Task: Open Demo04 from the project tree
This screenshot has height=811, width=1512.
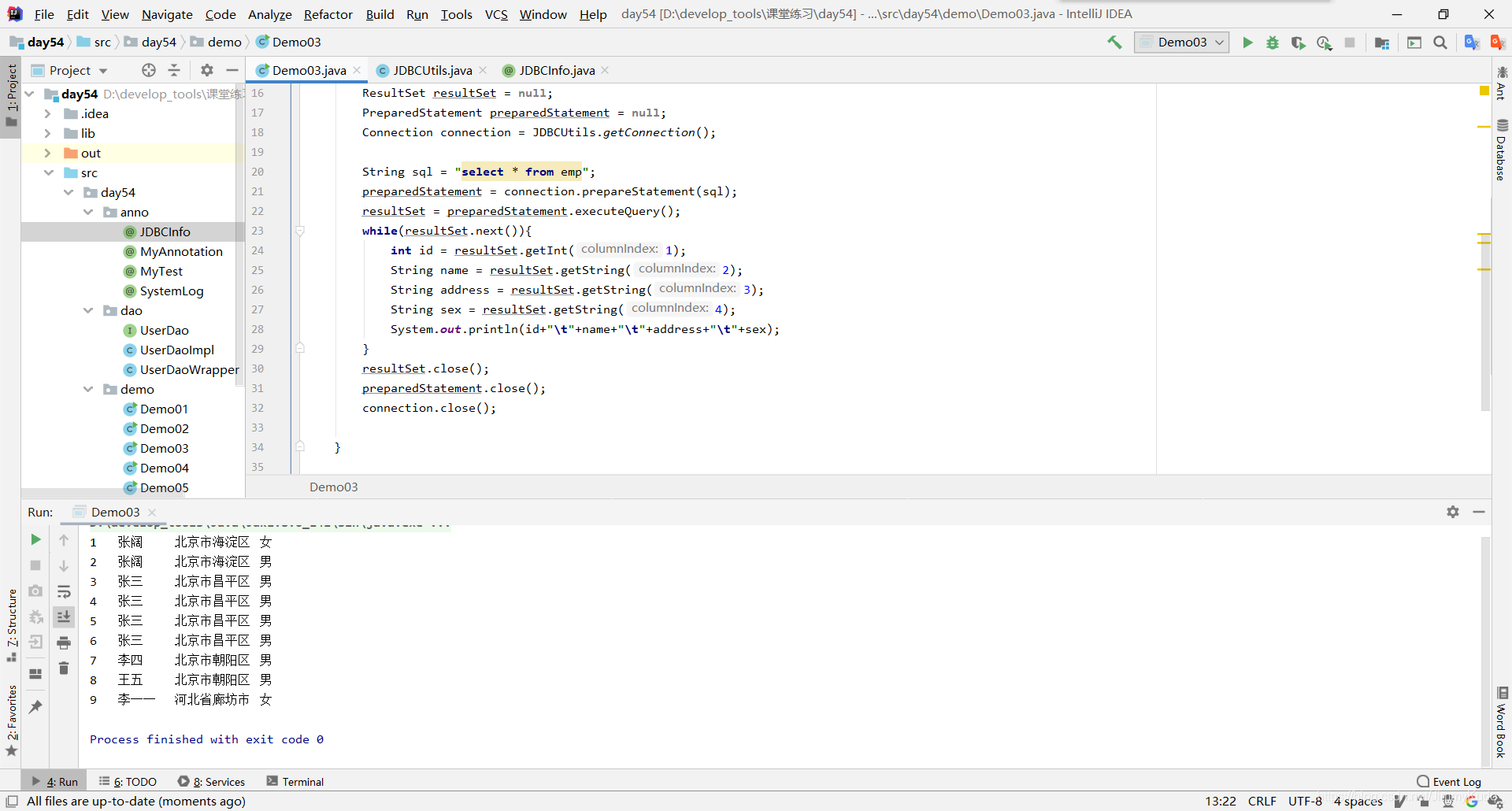Action: (x=164, y=468)
